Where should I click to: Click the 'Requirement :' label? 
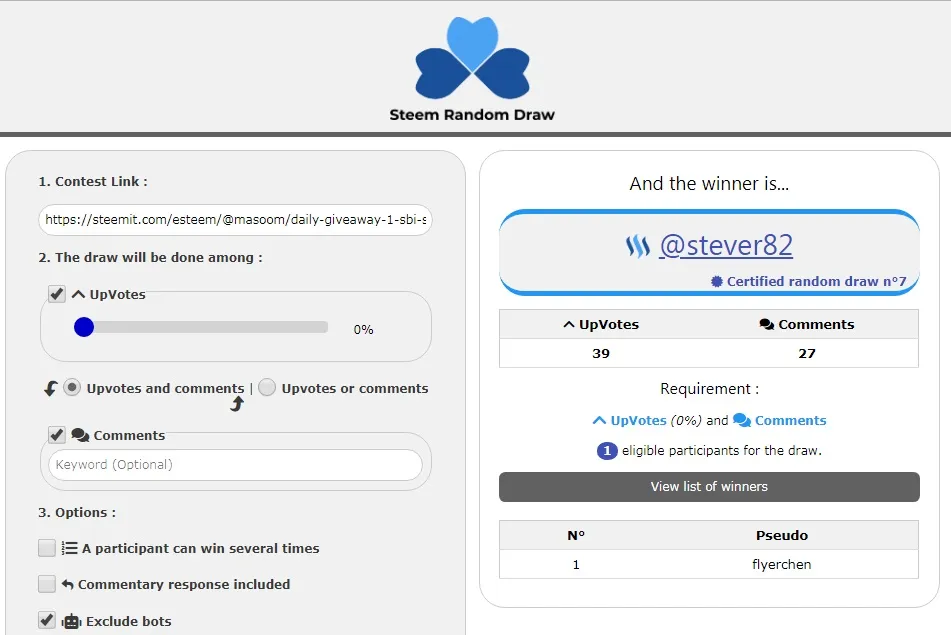point(709,389)
